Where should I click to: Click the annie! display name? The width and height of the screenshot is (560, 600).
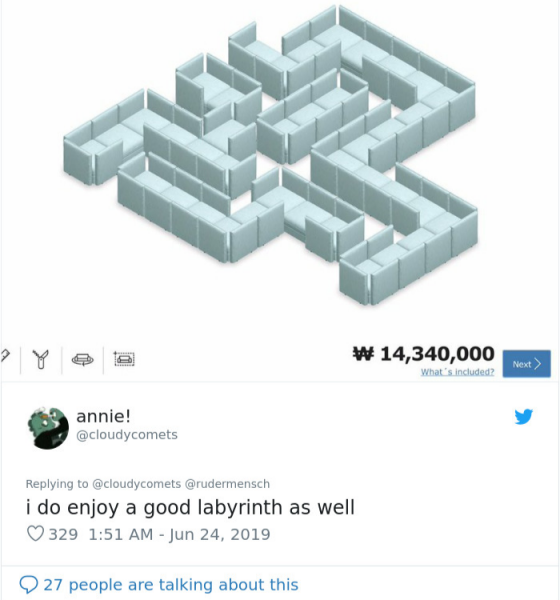click(x=103, y=416)
